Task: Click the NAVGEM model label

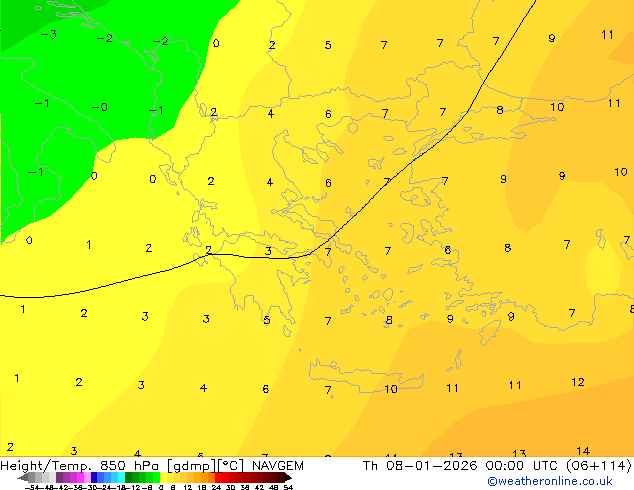Action: coord(278,466)
